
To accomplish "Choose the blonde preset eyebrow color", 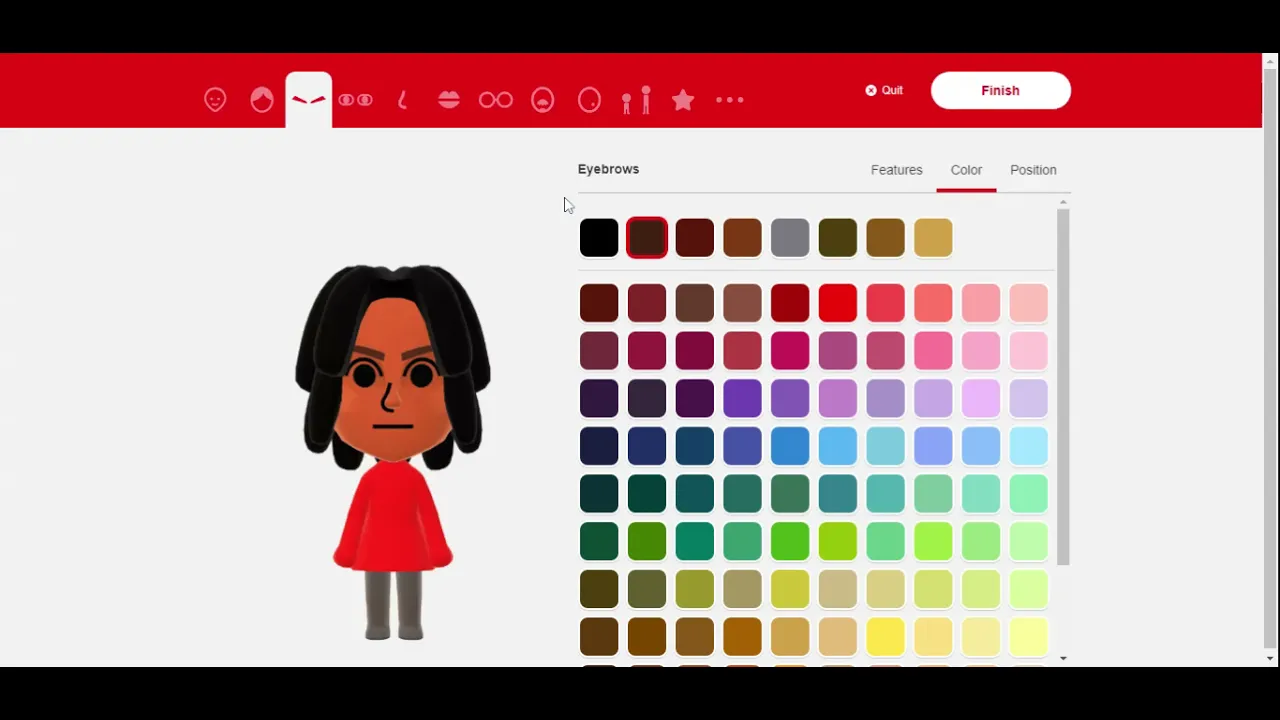I will tap(933, 238).
